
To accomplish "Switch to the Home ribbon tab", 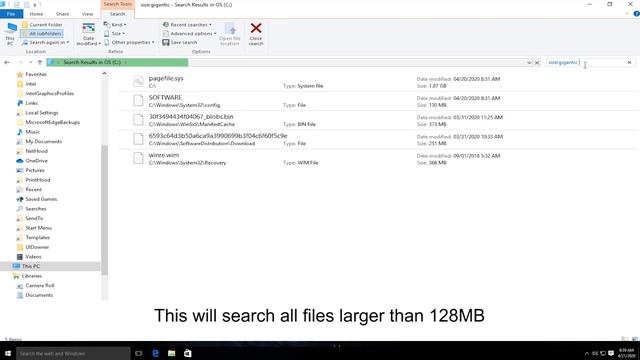I will click(x=36, y=14).
